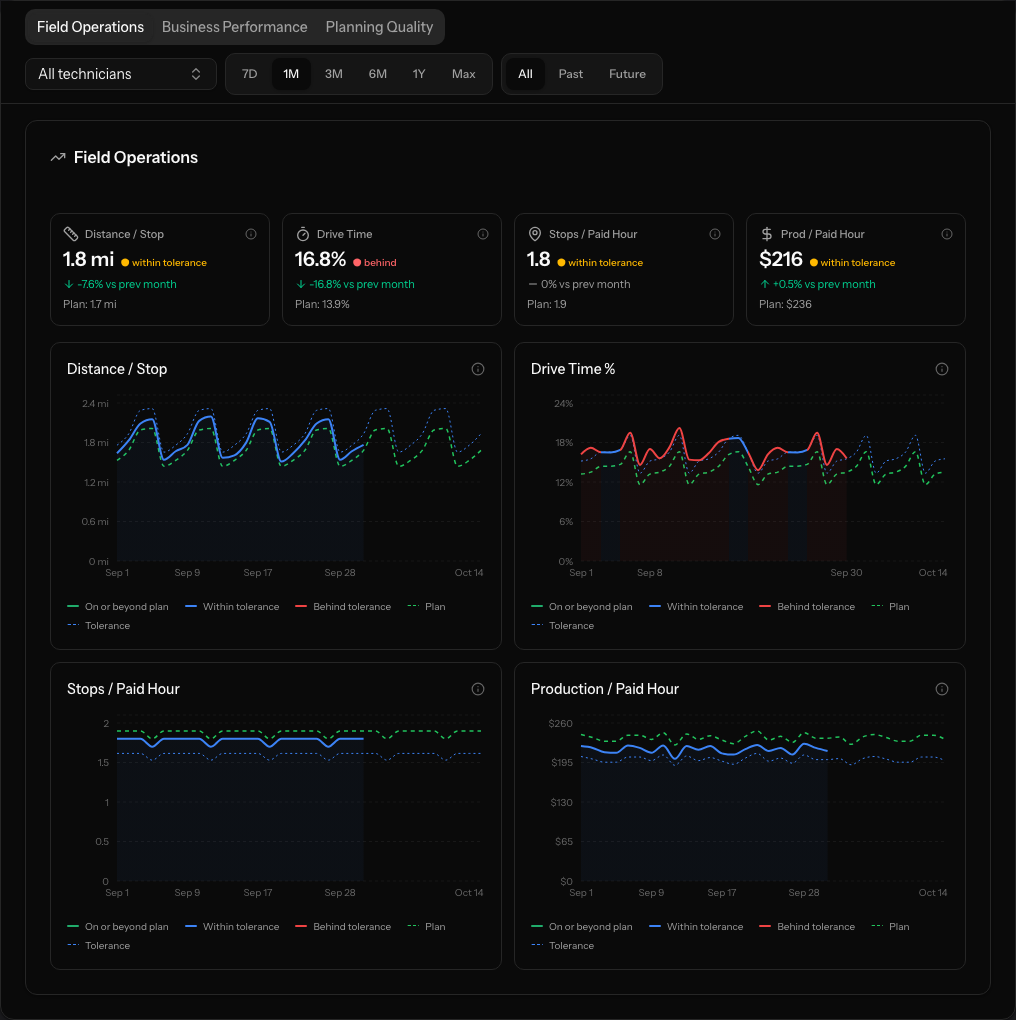Click the 1.8 mi value on Distance card

88,260
